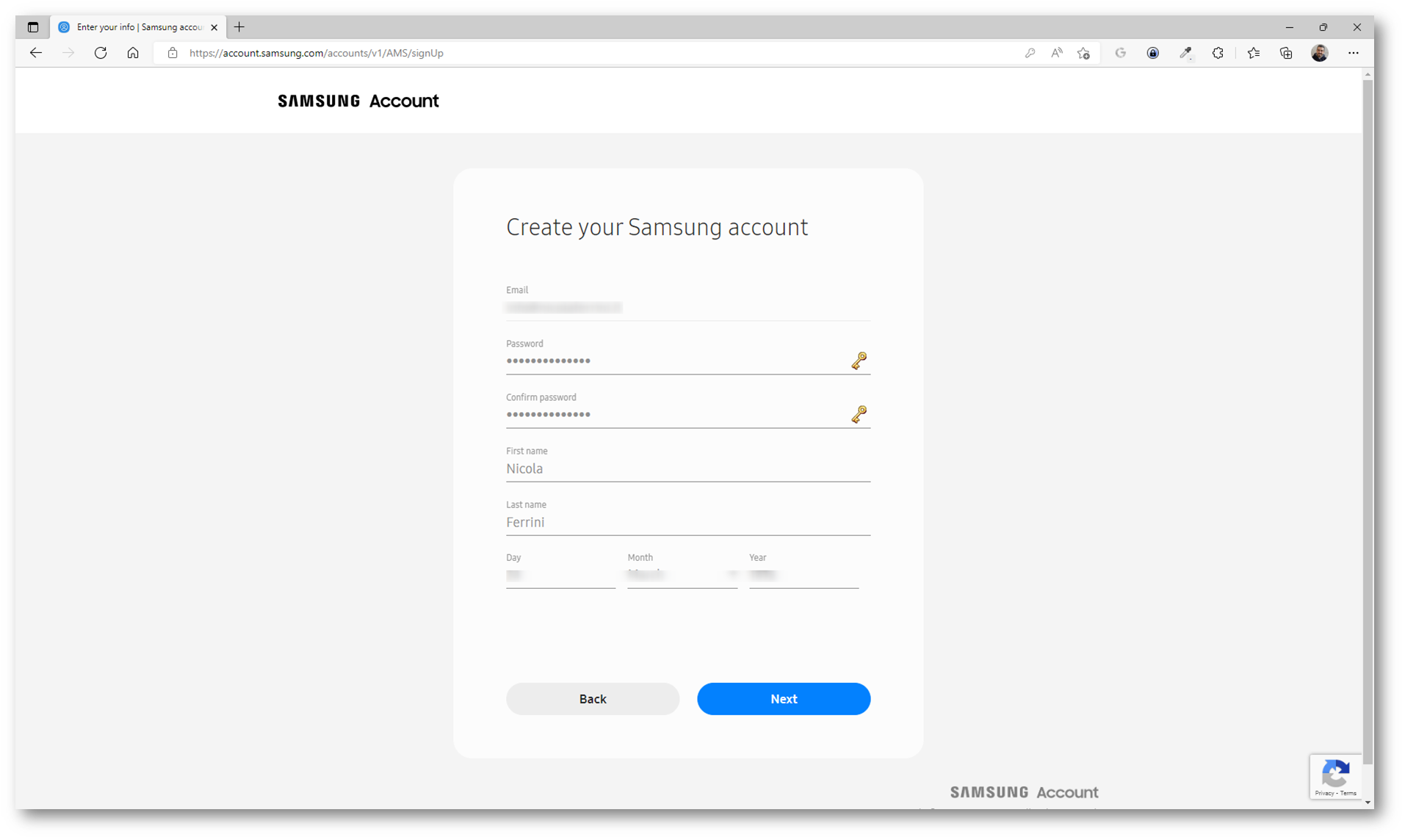This screenshot has width=1405, height=840.
Task: Go to browser home page icon
Action: point(133,53)
